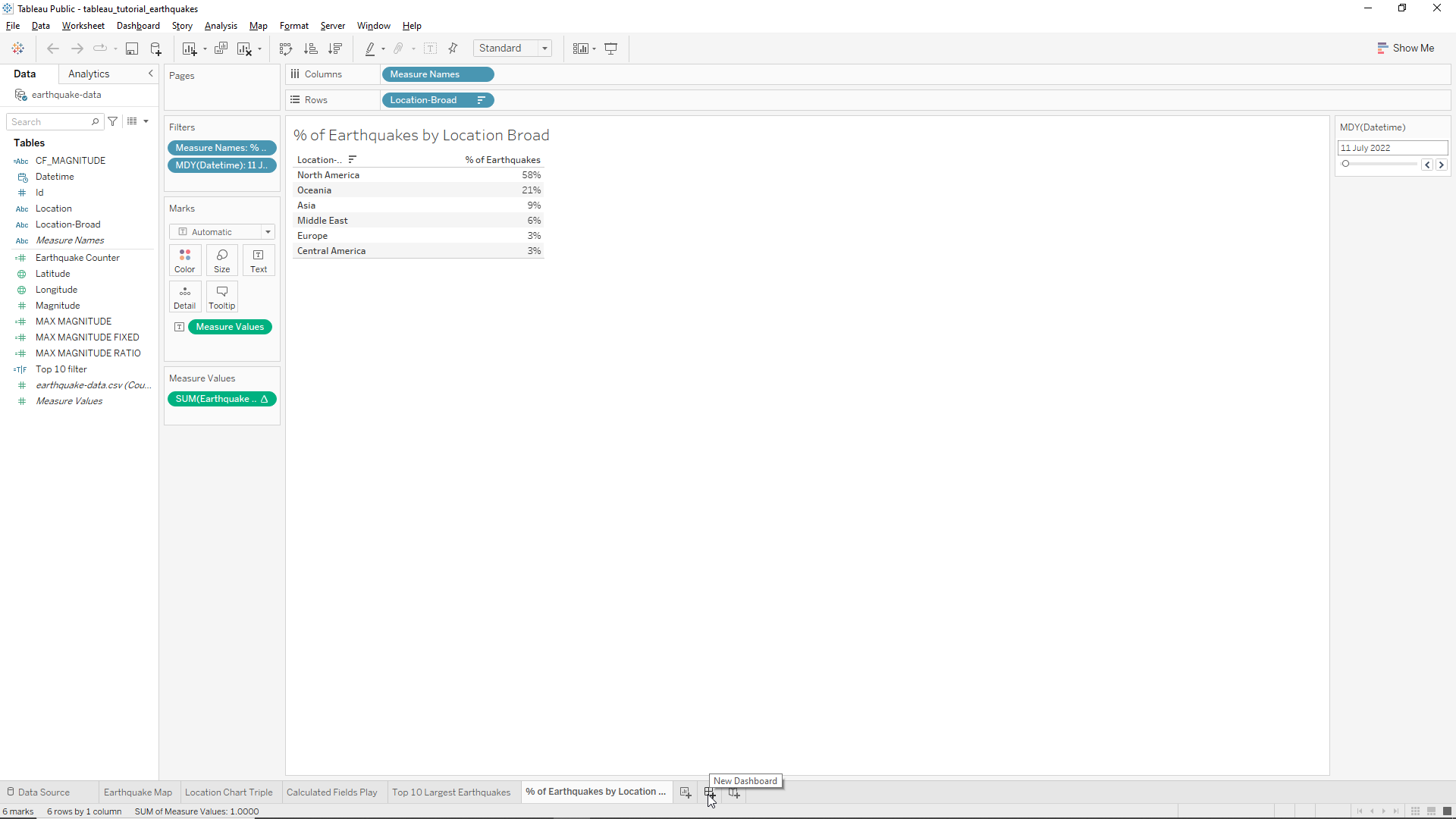The image size is (1456, 819).
Task: Open the Analysis menu
Action: click(x=221, y=26)
